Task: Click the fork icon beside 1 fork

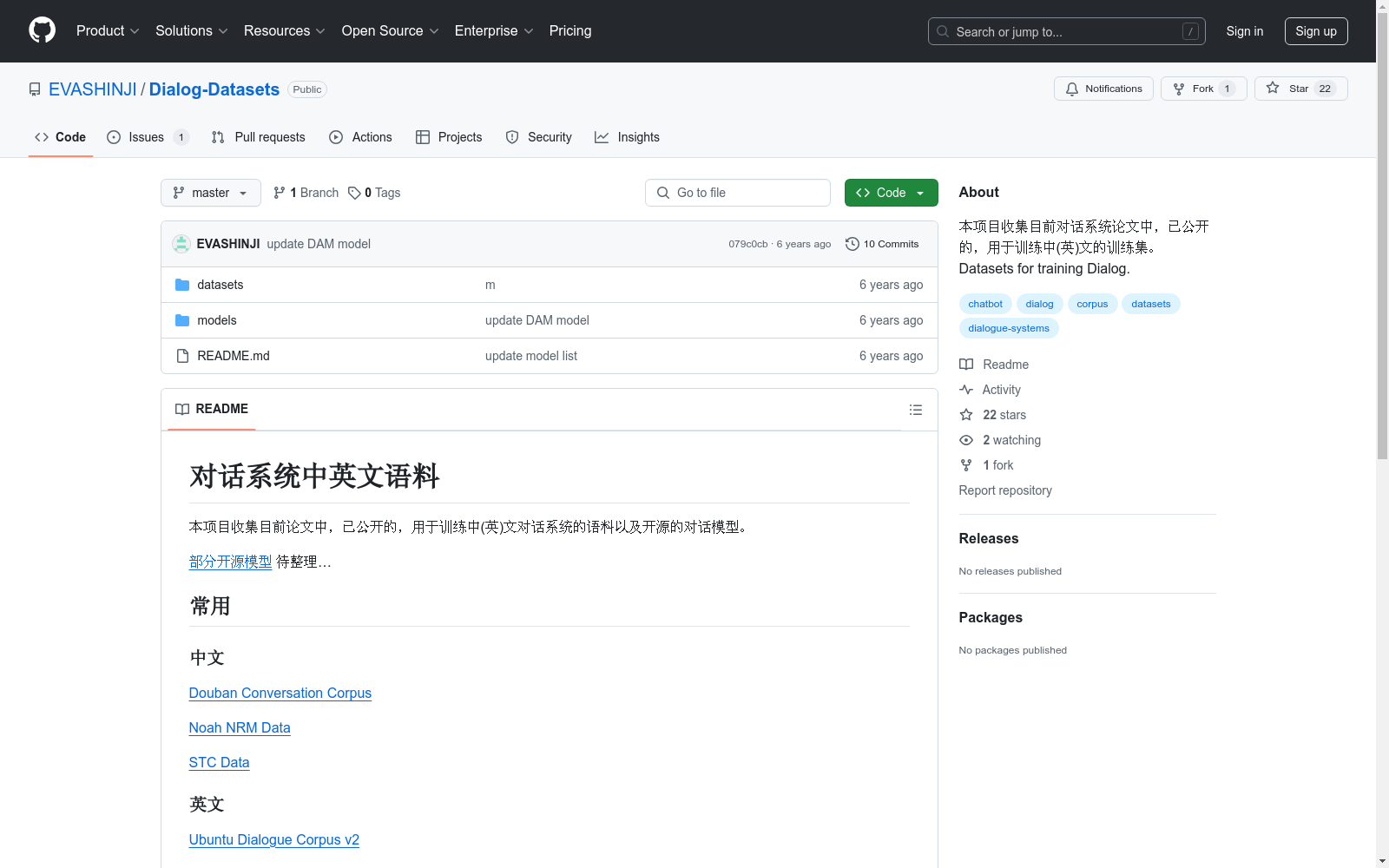Action: [x=966, y=465]
